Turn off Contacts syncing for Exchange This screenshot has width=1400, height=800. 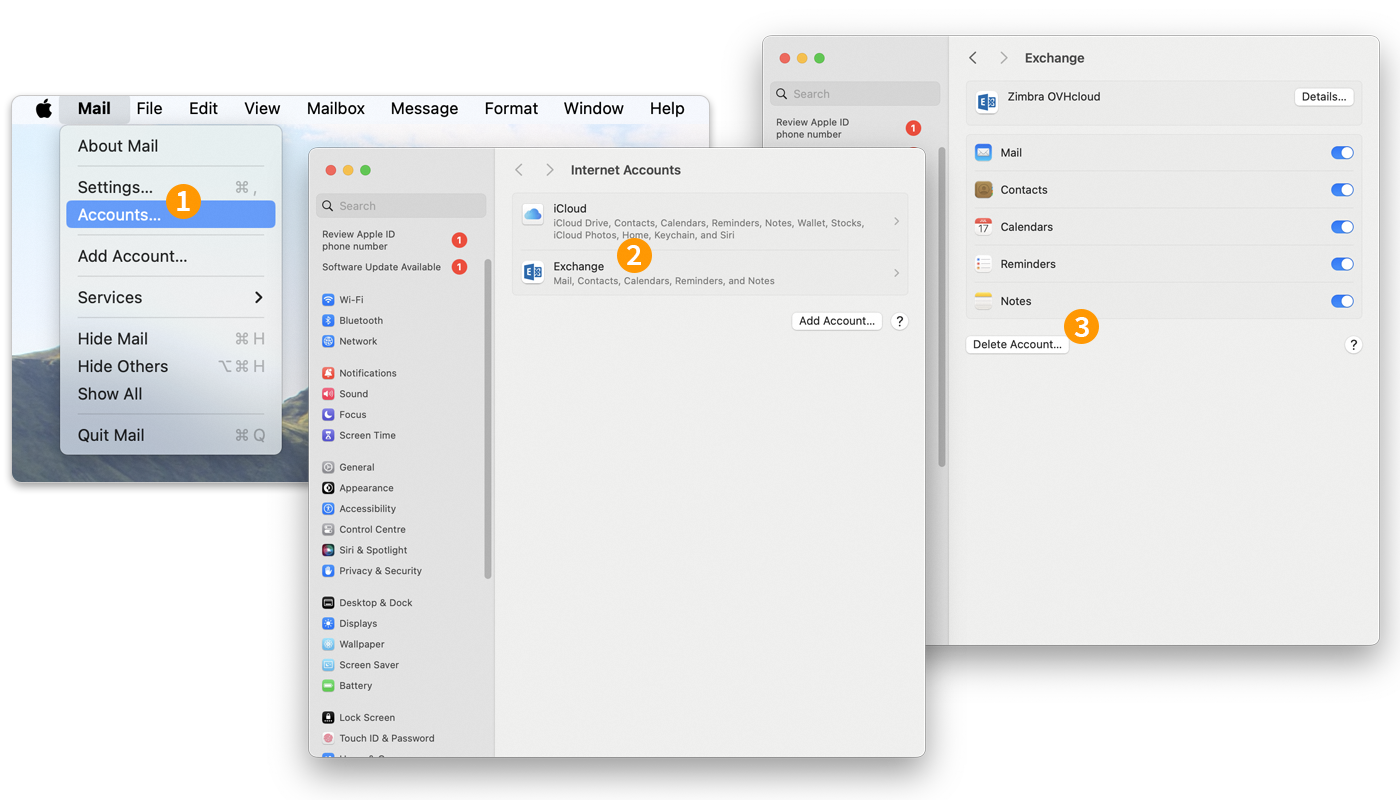(x=1342, y=189)
